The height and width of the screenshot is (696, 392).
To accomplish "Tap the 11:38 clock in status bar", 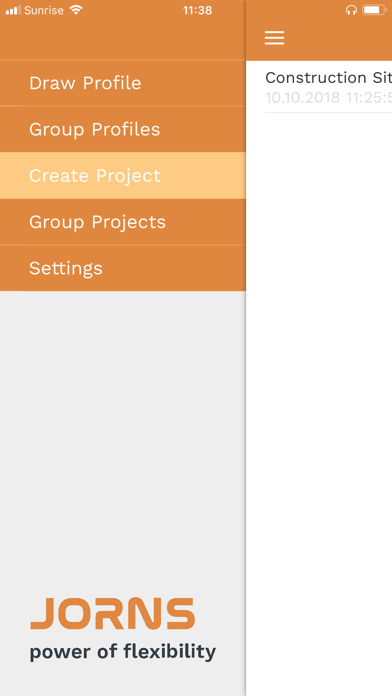I will [x=197, y=10].
